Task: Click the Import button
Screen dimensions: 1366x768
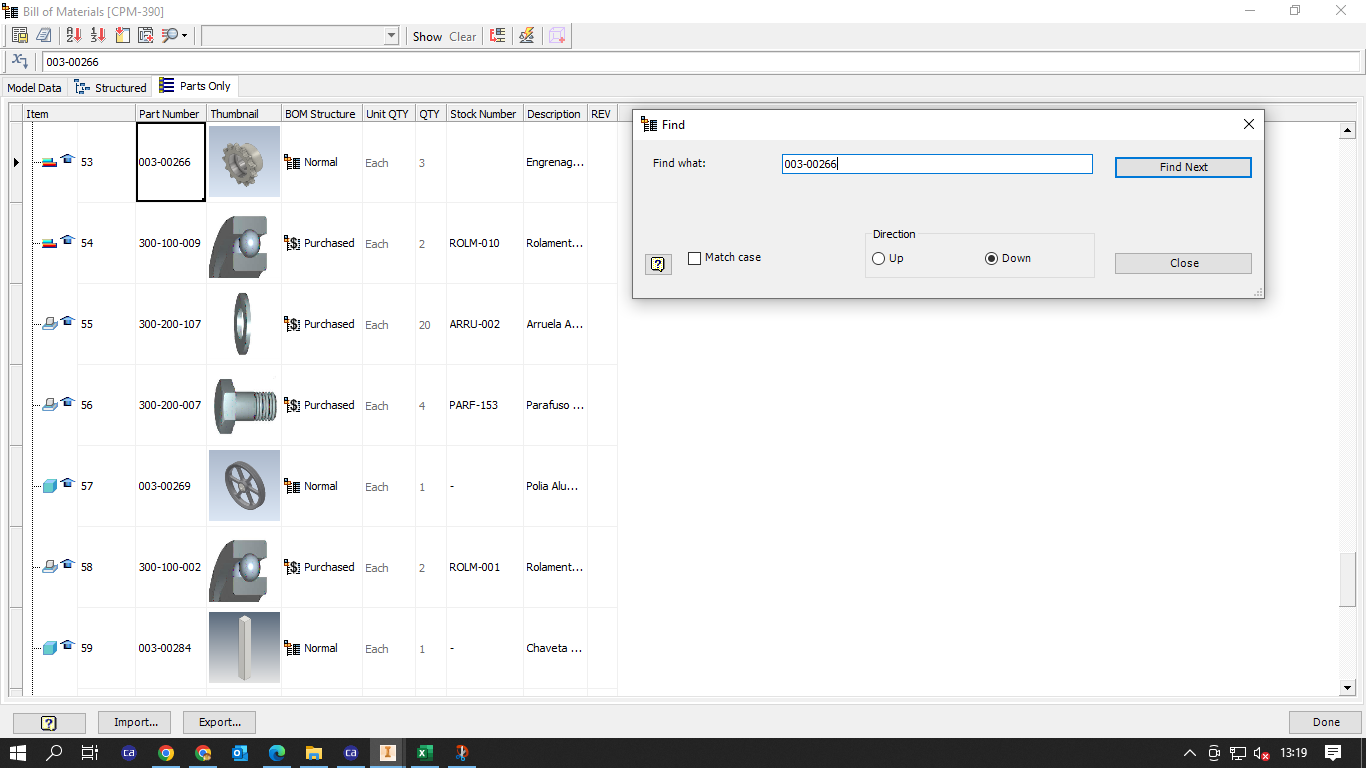Action: point(134,721)
